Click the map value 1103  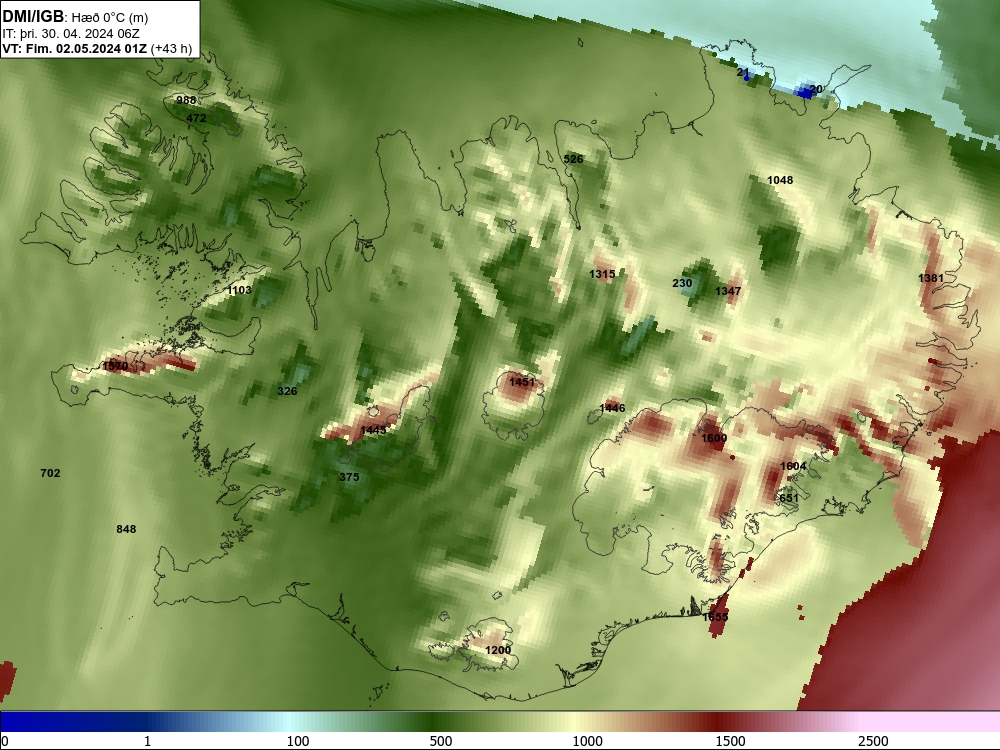click(x=239, y=290)
